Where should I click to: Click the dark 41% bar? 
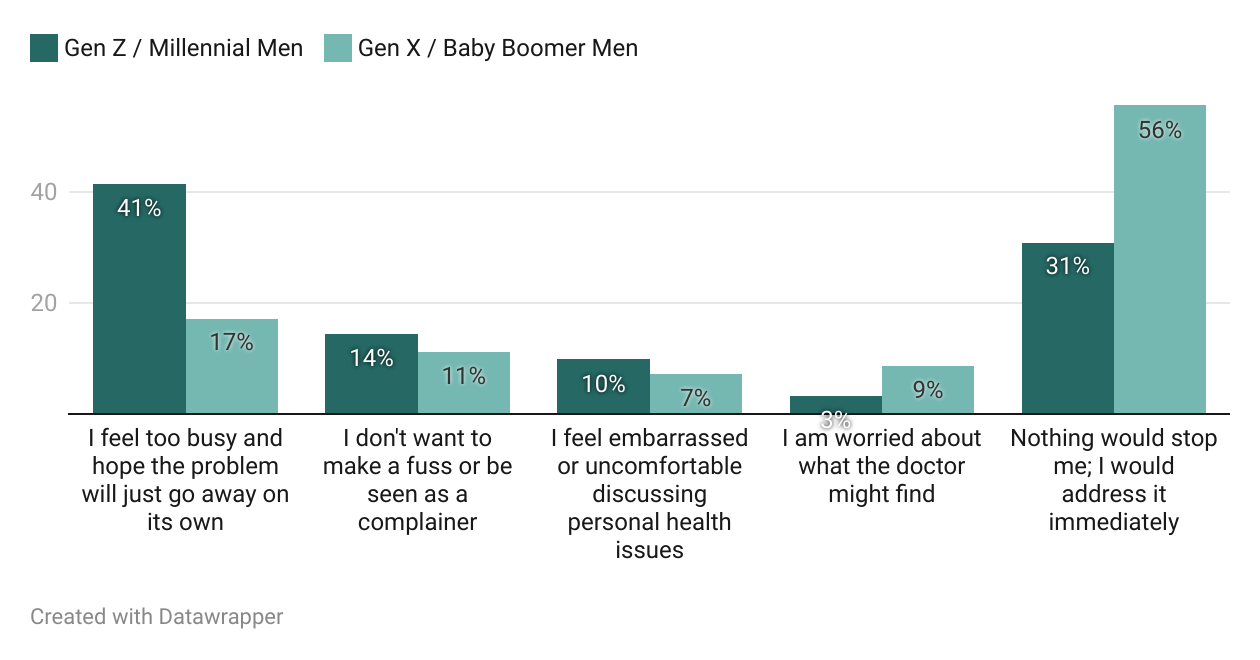click(139, 300)
